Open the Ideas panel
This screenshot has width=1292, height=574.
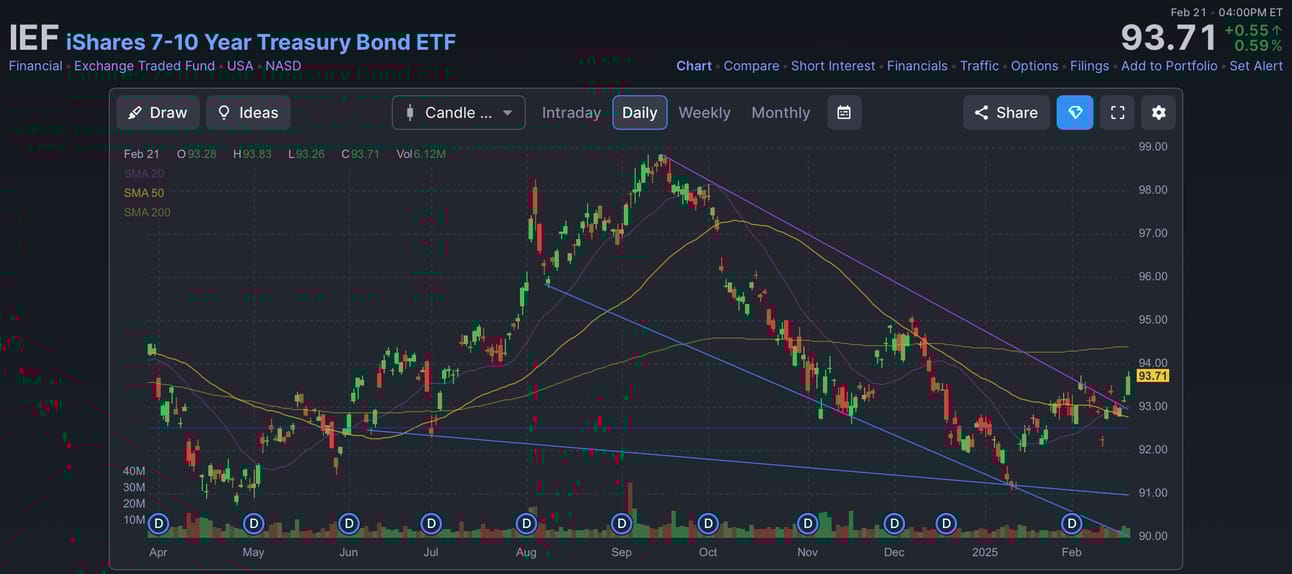248,113
